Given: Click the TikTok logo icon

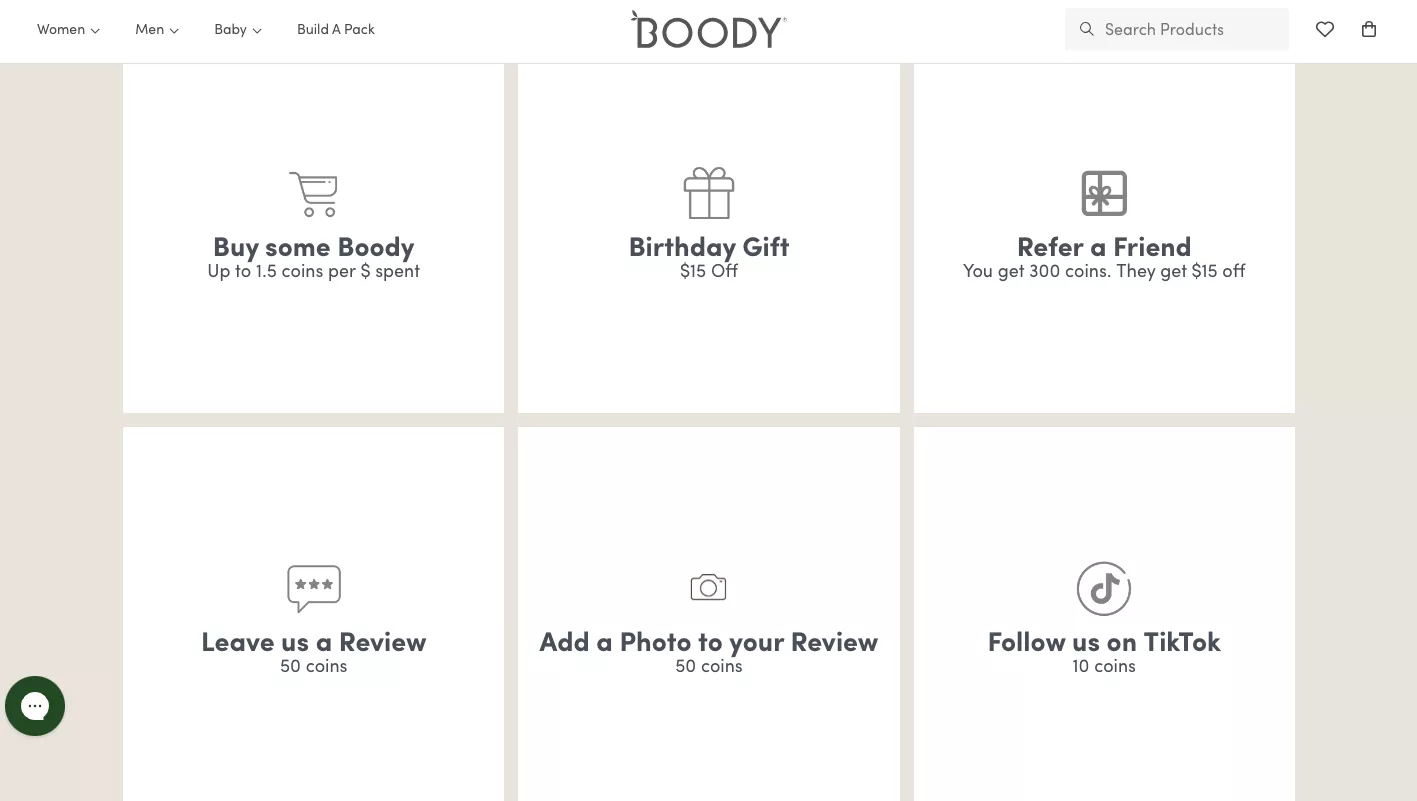Looking at the screenshot, I should [x=1104, y=588].
